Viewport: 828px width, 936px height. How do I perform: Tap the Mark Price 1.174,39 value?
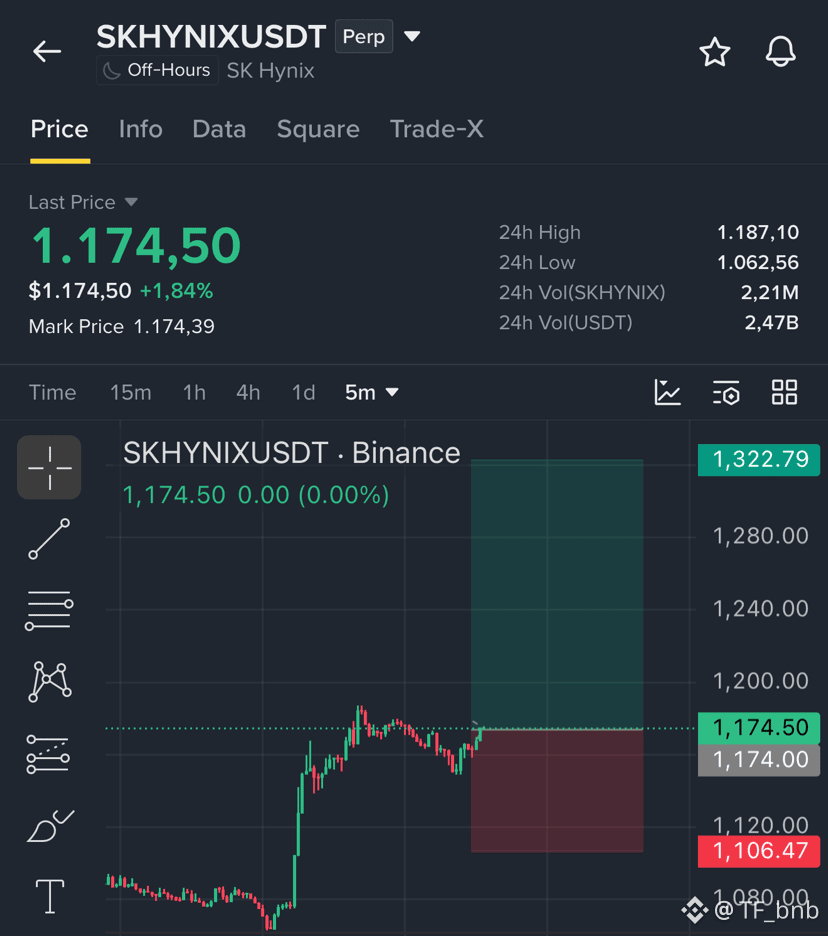click(174, 327)
